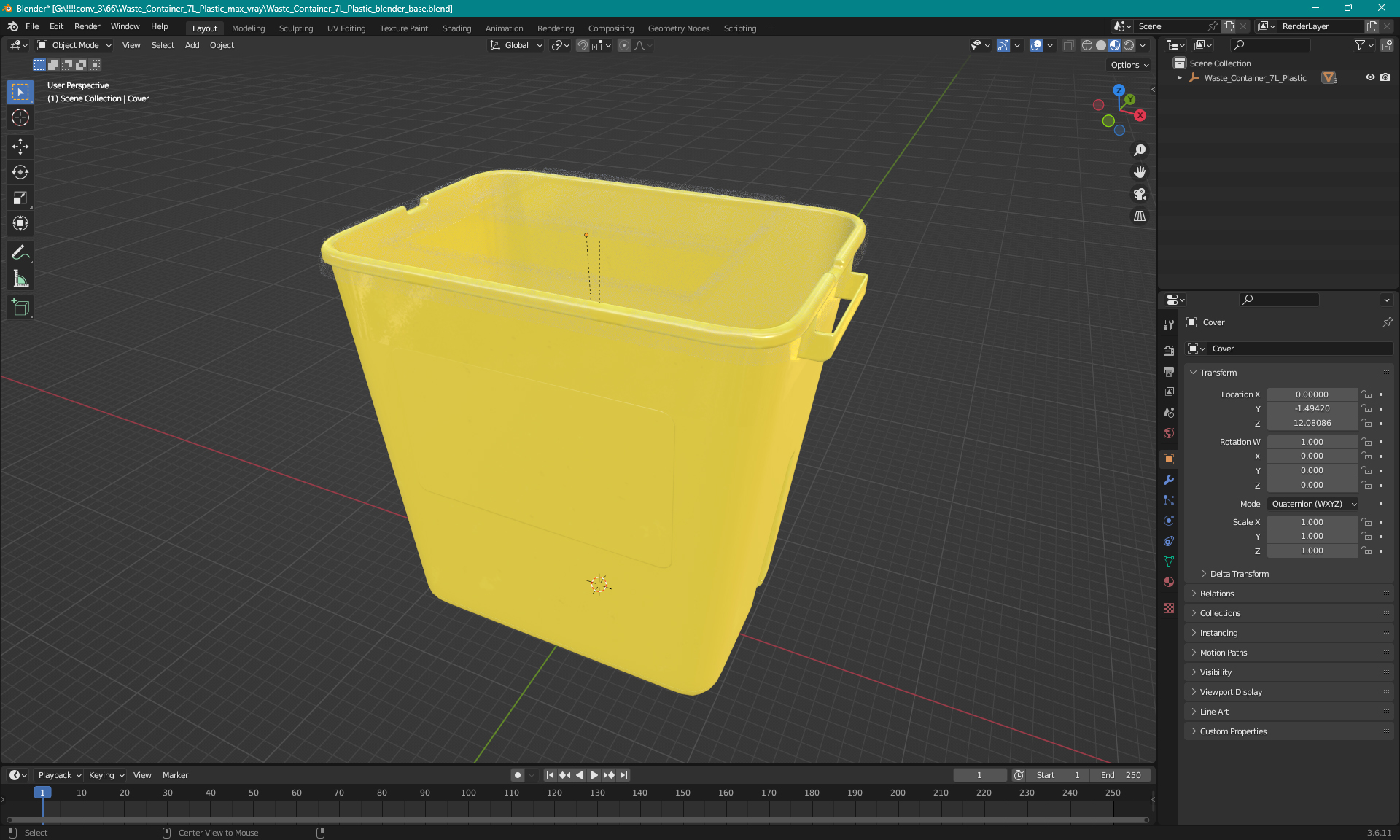The image size is (1400, 840).
Task: Toggle the camera view icon
Action: click(x=1140, y=194)
